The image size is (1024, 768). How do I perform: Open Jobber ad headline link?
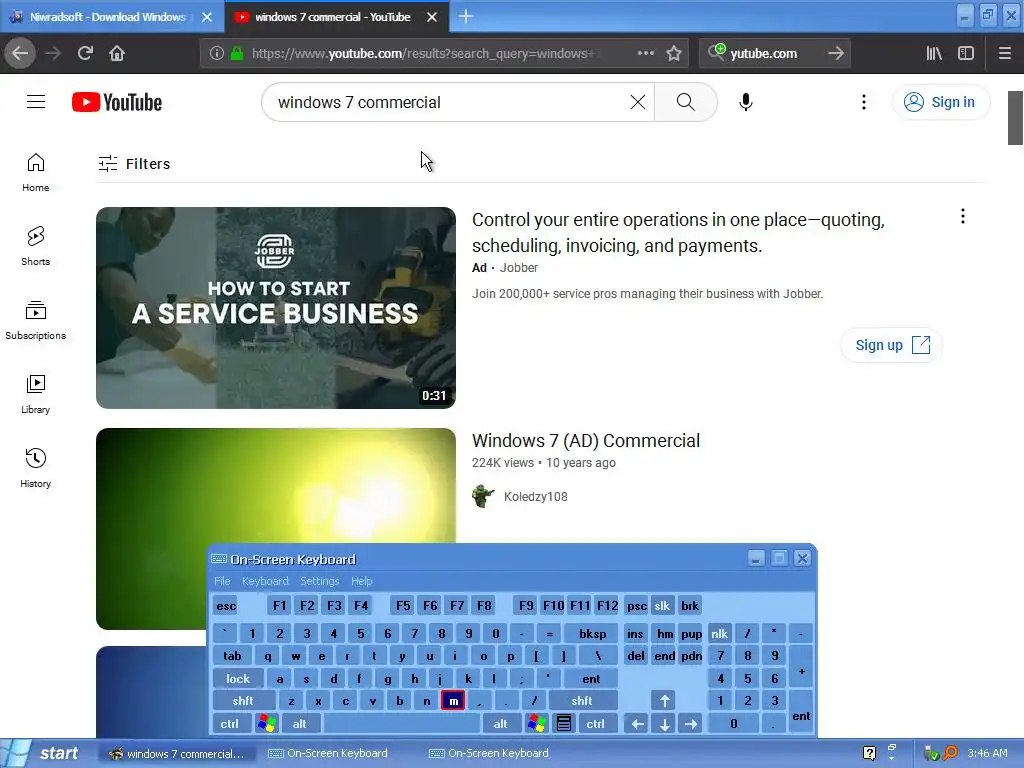[x=678, y=232]
